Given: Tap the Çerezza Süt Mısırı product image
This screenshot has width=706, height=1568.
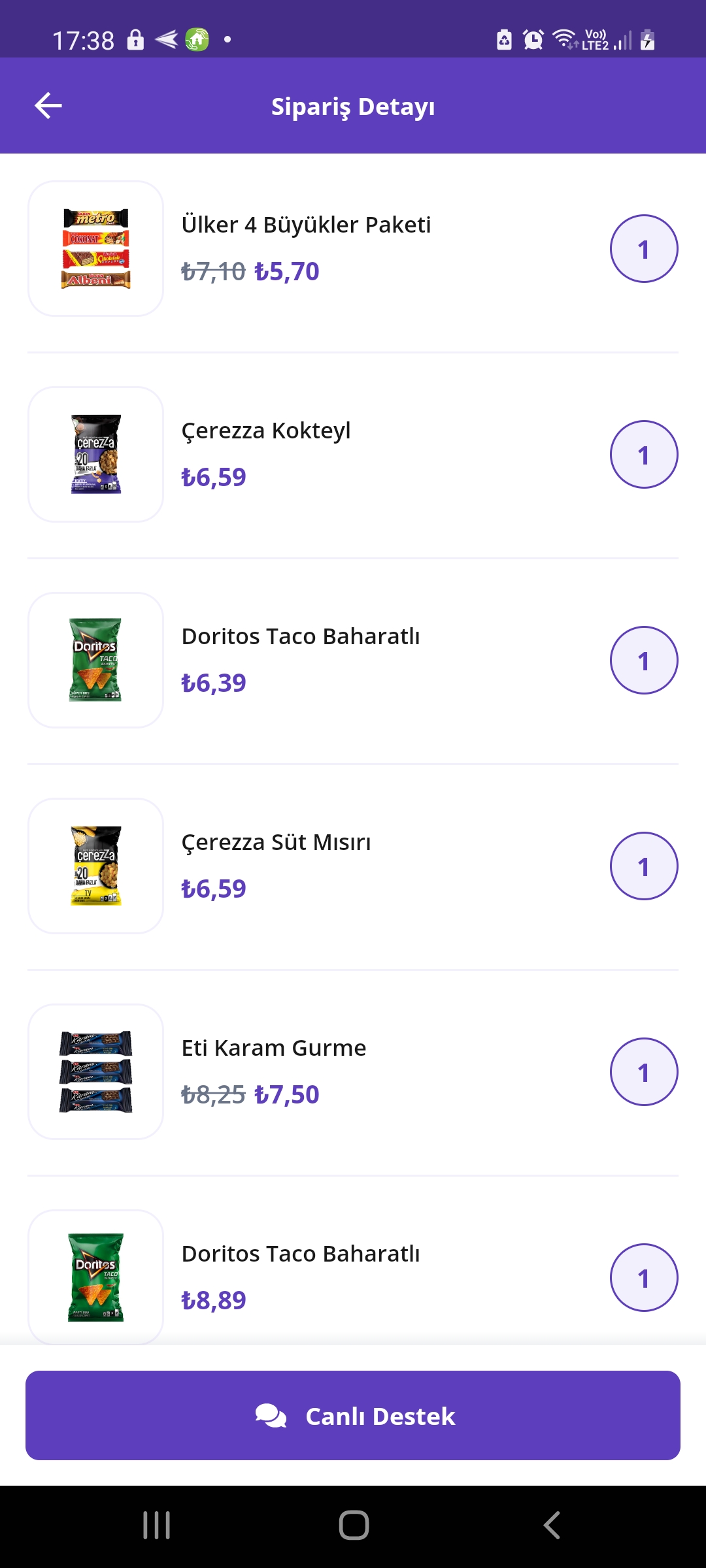Looking at the screenshot, I should [95, 866].
